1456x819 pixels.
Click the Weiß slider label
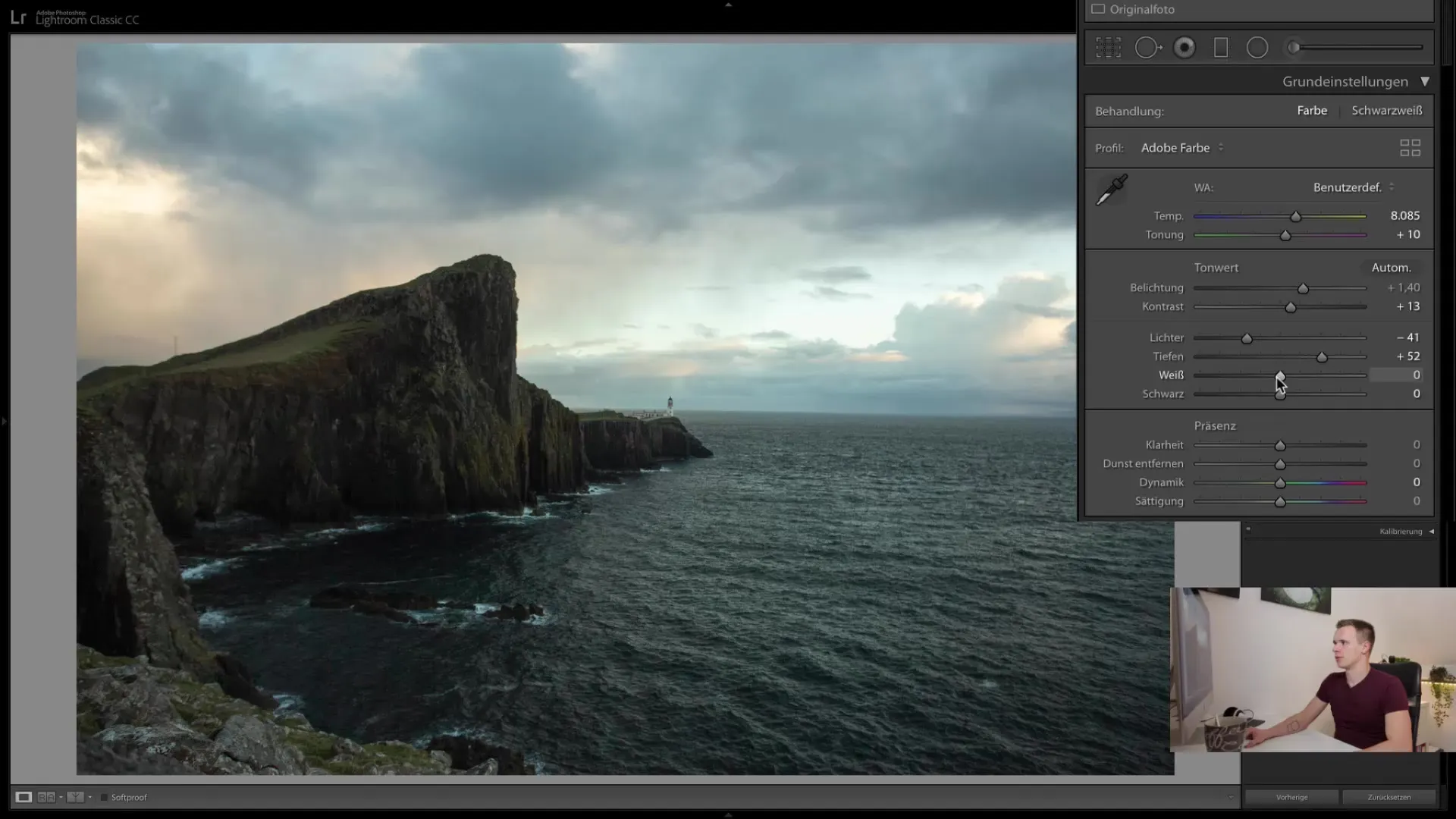1171,375
